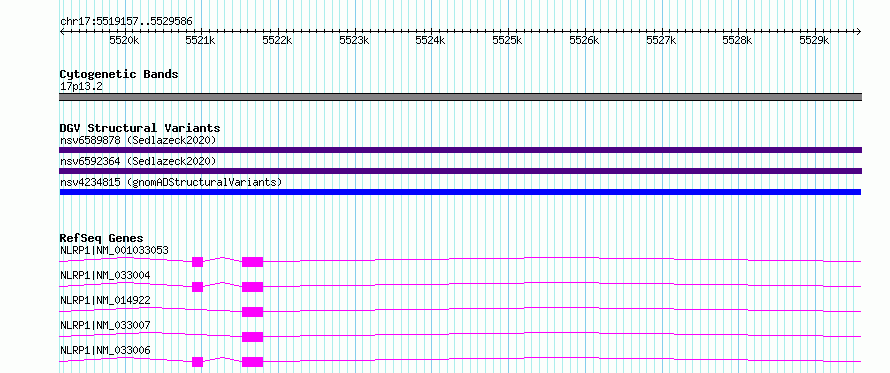
Task: Click the nsv6592364 (Sedlazeck2020) label
Action: coord(138,161)
